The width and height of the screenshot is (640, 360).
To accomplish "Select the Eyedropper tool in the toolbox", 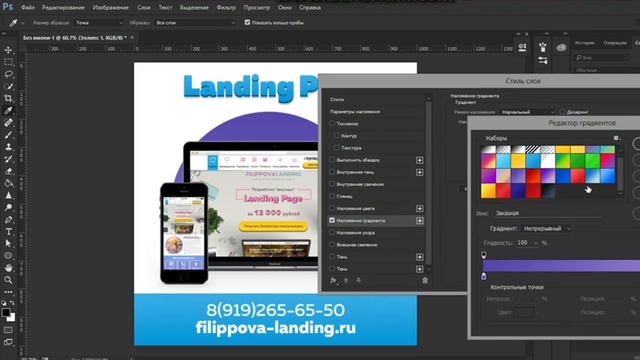I will (8, 111).
